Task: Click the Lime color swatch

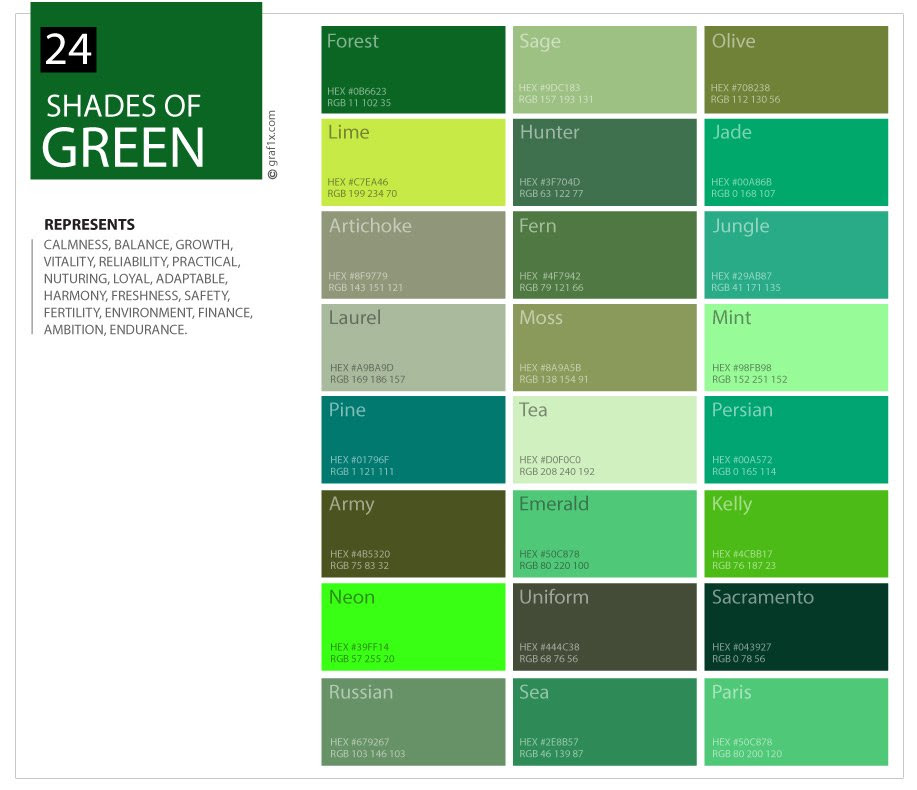Action: pos(413,162)
